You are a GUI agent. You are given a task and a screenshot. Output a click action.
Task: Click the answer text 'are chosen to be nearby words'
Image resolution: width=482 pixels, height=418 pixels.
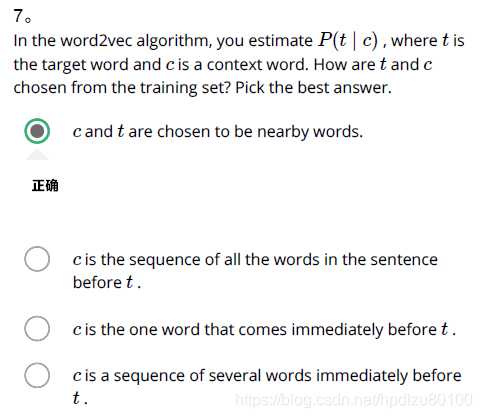[x=245, y=132]
